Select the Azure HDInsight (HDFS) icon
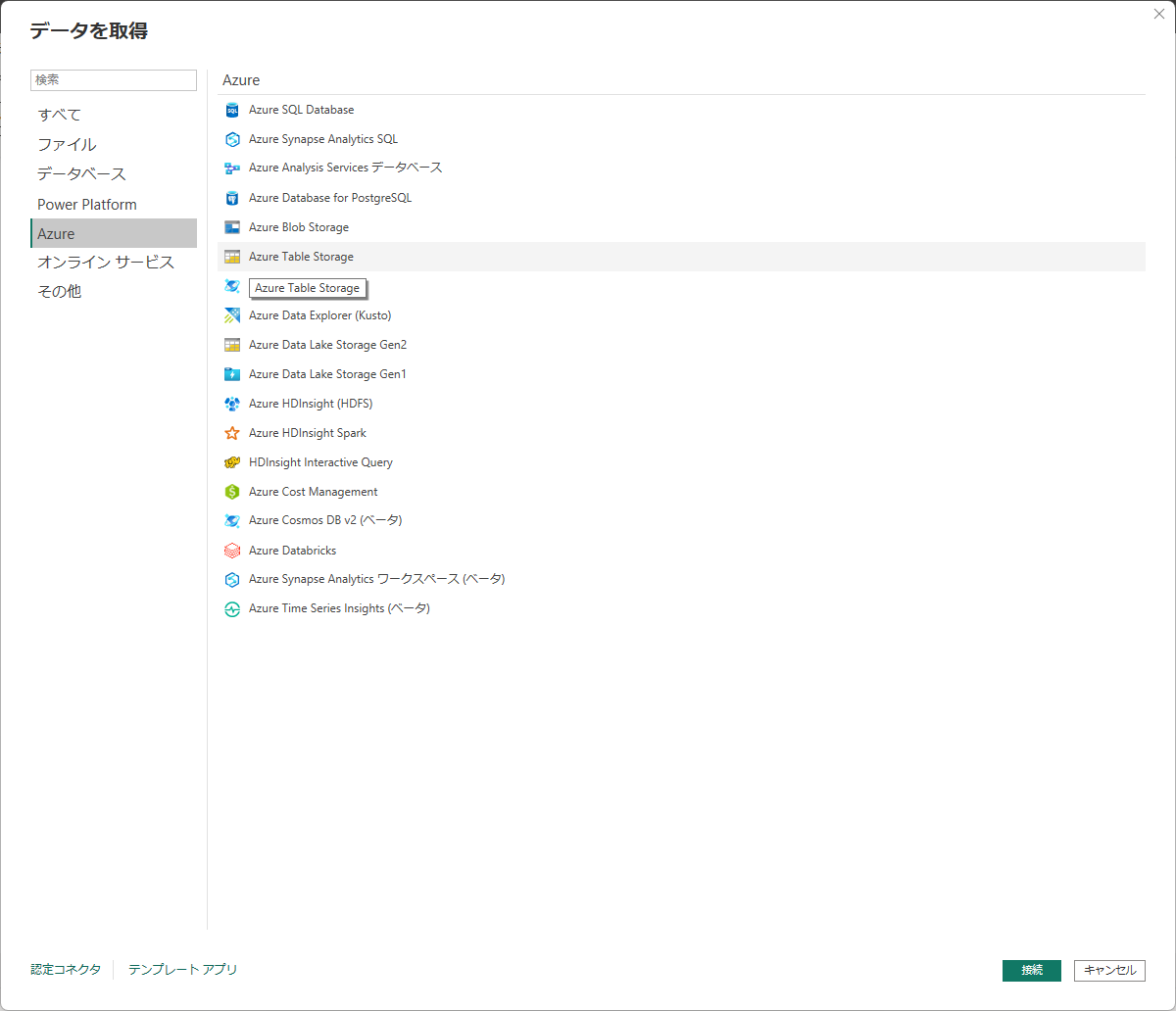 (233, 404)
